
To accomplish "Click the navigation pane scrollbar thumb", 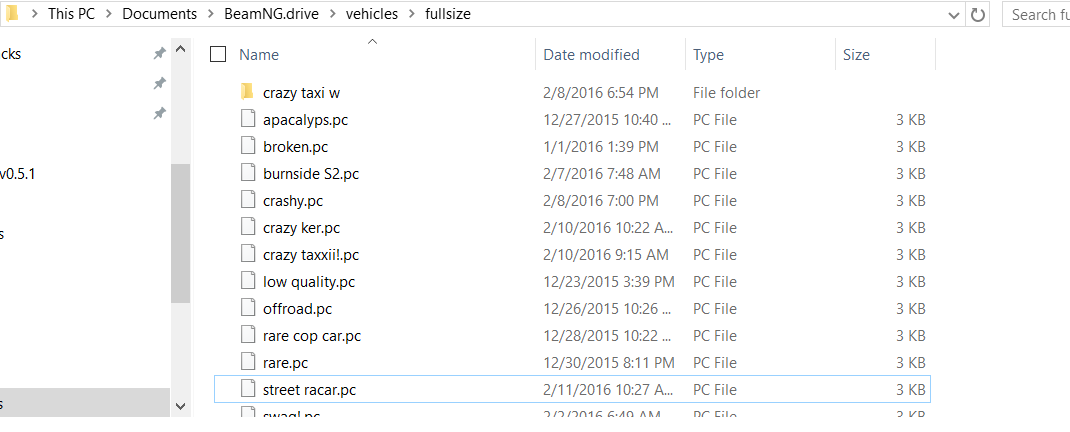I will (180, 233).
